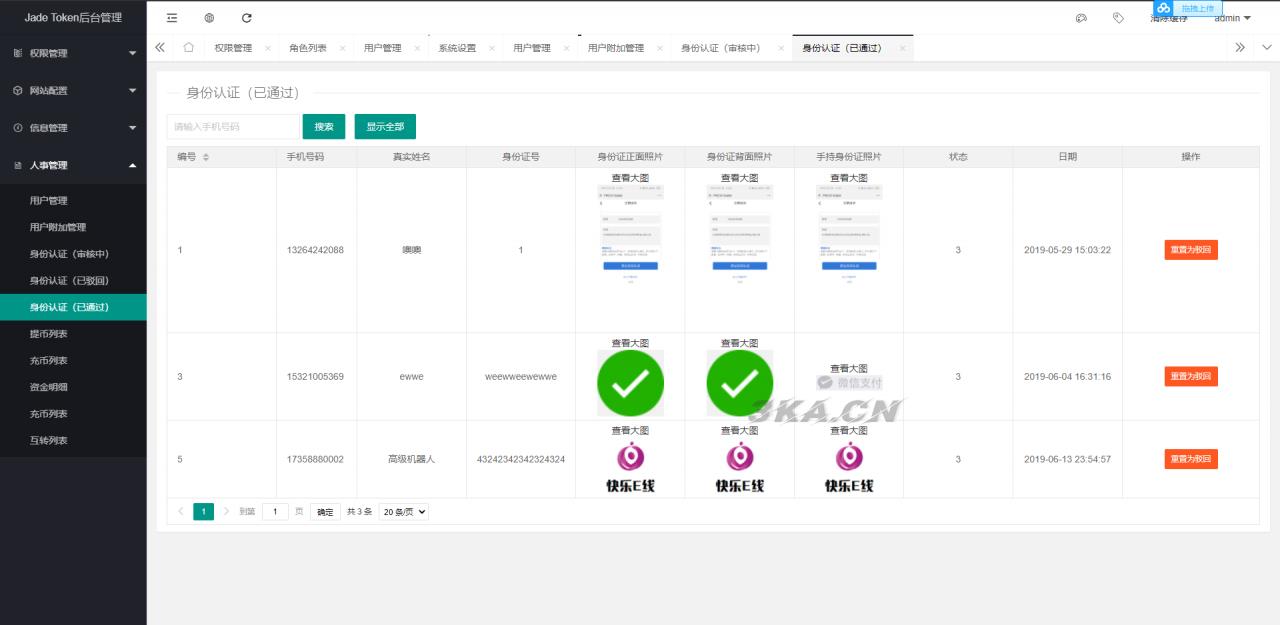Click the pagination 确定 button
Image resolution: width=1280 pixels, height=625 pixels.
pyautogui.click(x=325, y=511)
